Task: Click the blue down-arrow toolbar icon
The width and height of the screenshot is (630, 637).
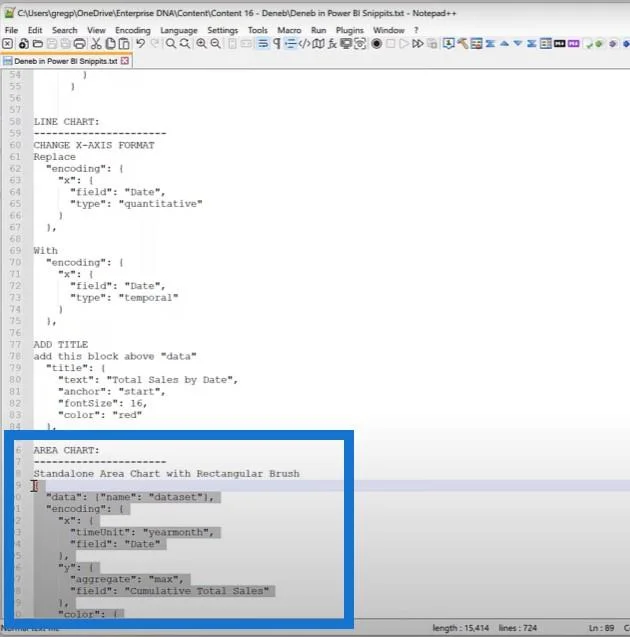Action: (x=518, y=43)
